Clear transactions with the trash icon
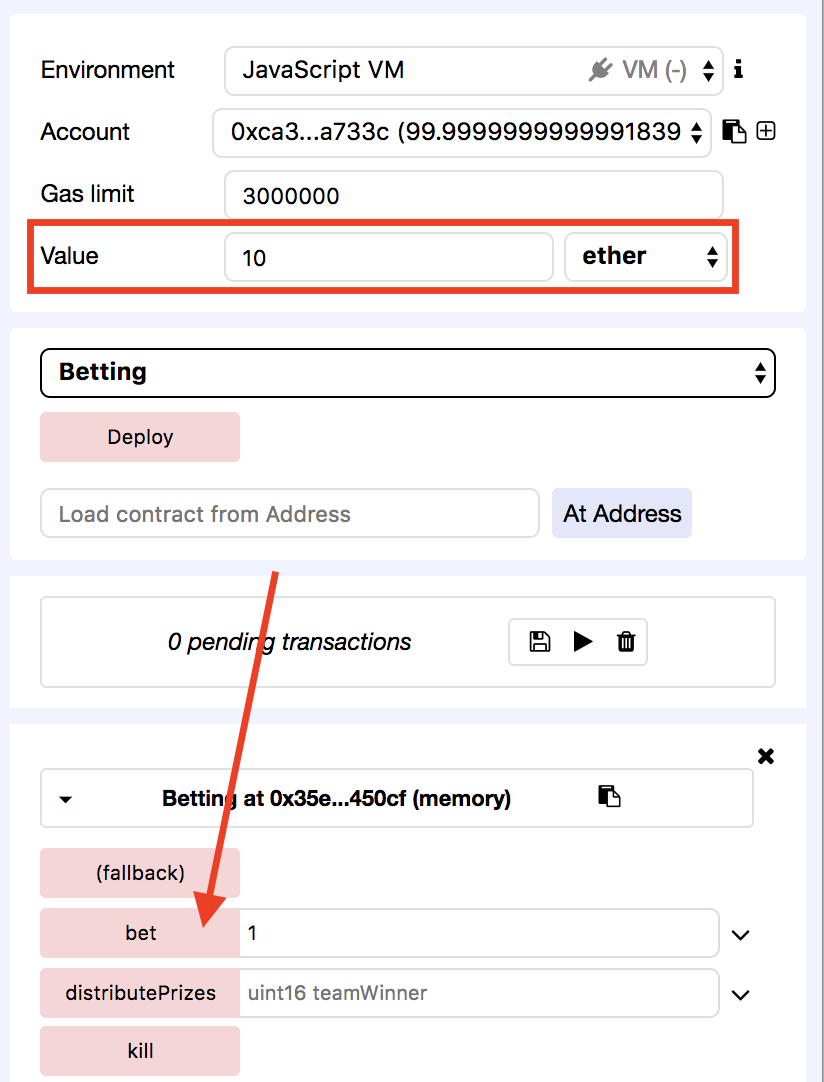 tap(626, 642)
